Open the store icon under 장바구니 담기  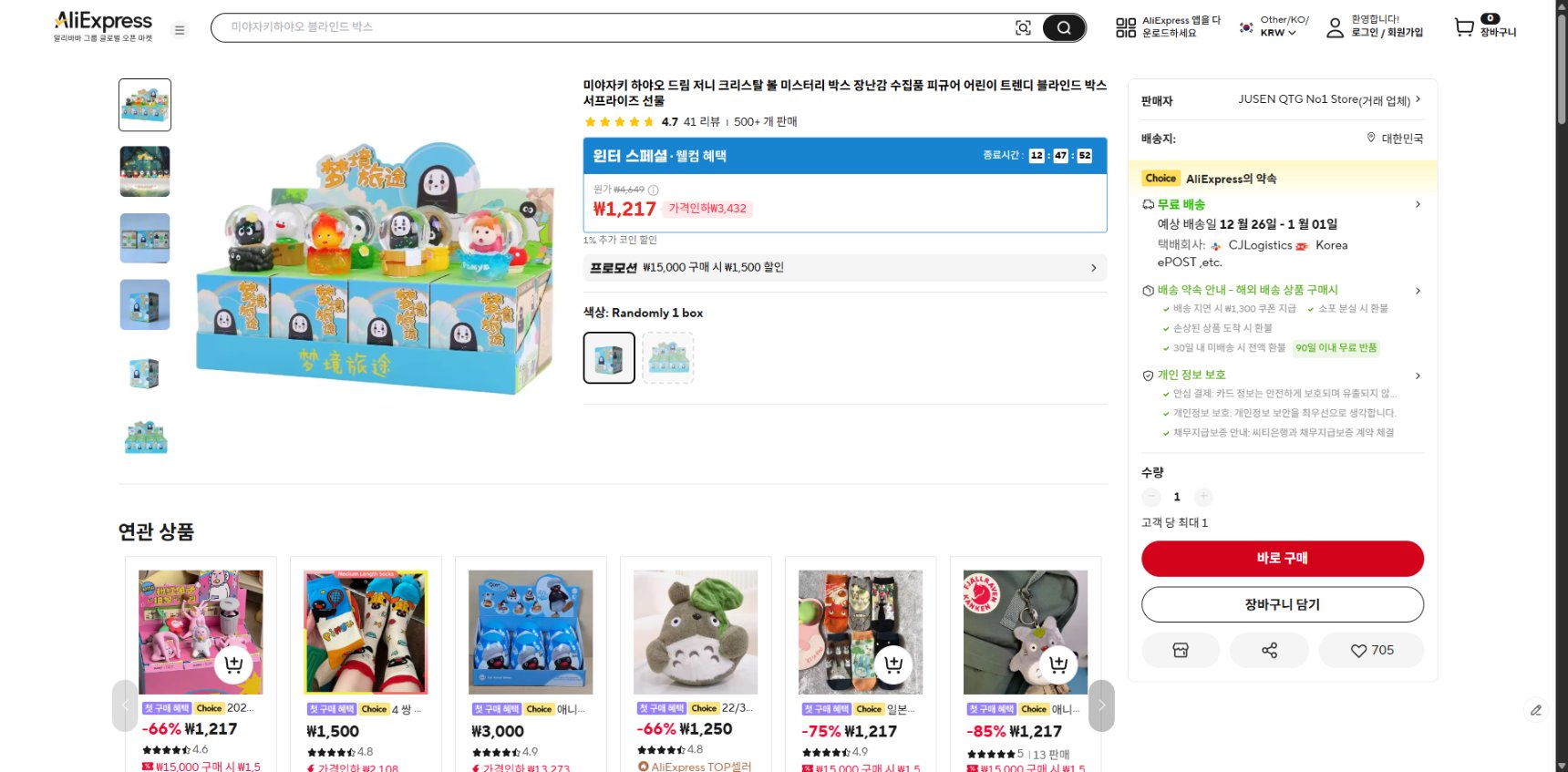click(x=1181, y=650)
